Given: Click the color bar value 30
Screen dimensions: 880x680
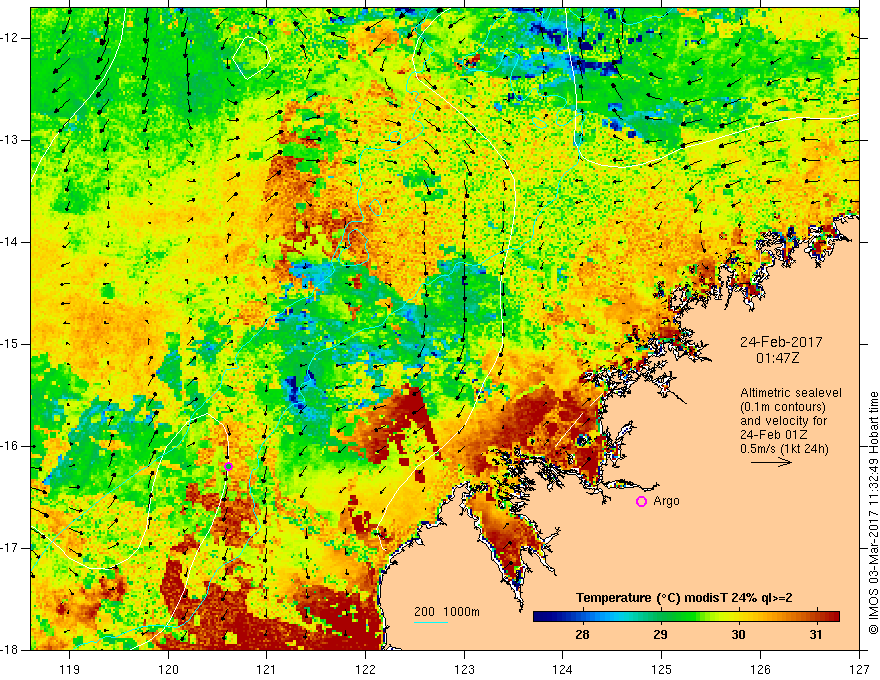Looking at the screenshot, I should coord(738,635).
